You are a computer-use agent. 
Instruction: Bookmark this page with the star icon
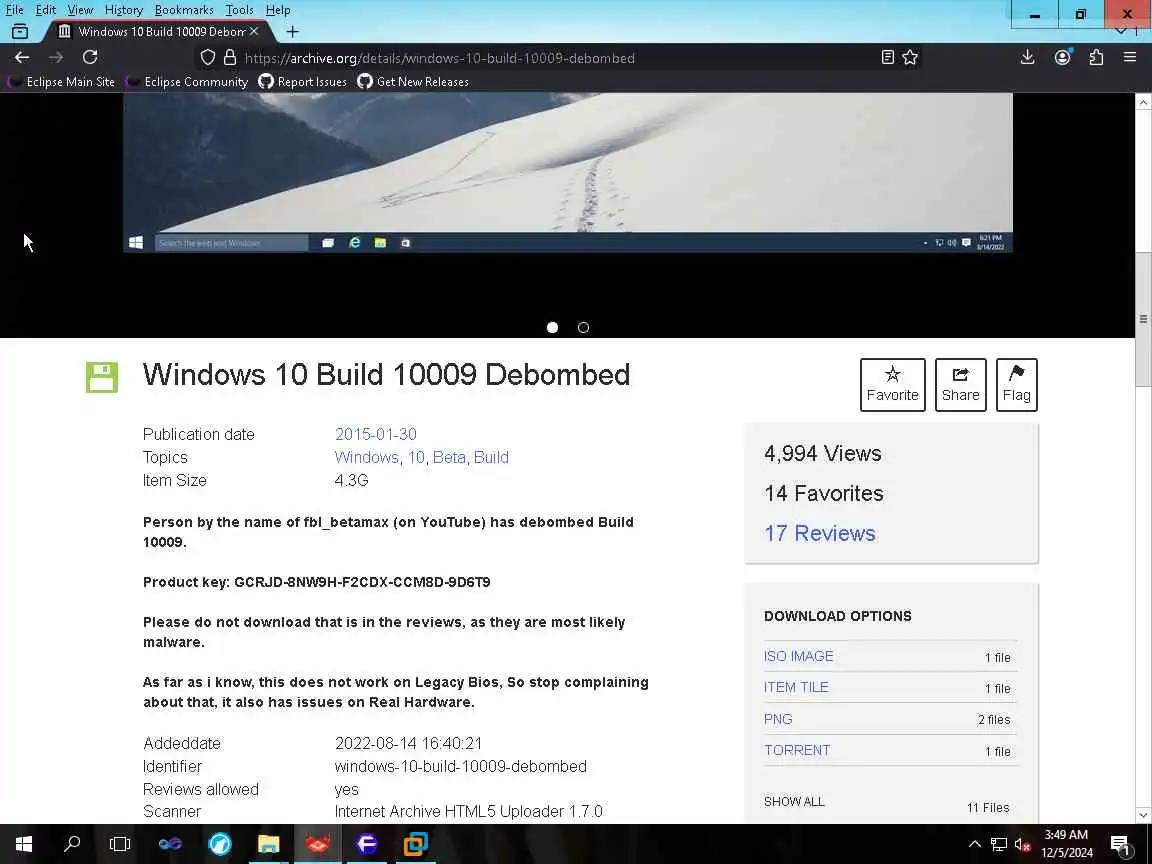coord(910,57)
